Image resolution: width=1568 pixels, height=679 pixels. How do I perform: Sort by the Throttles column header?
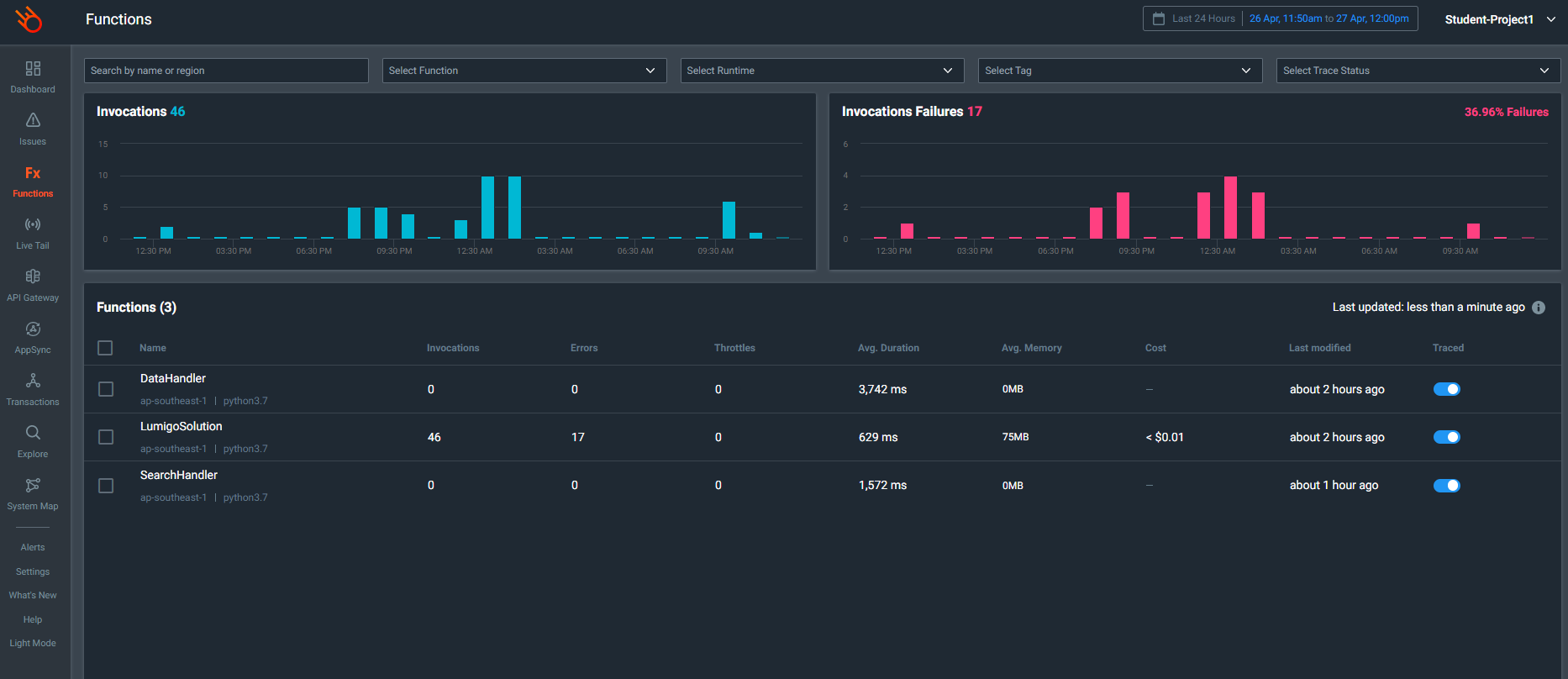click(734, 348)
